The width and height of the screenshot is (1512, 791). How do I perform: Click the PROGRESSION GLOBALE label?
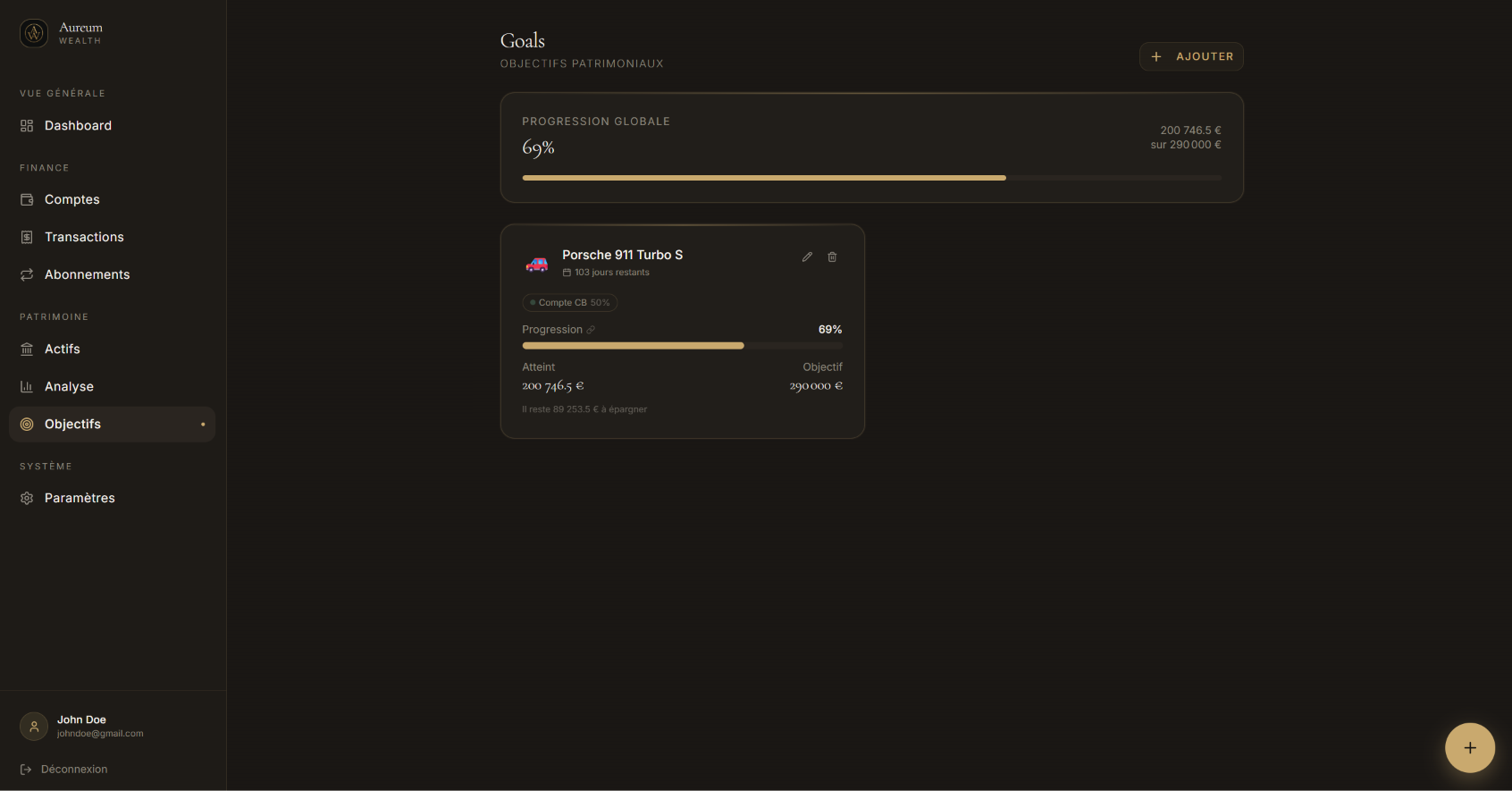596,122
